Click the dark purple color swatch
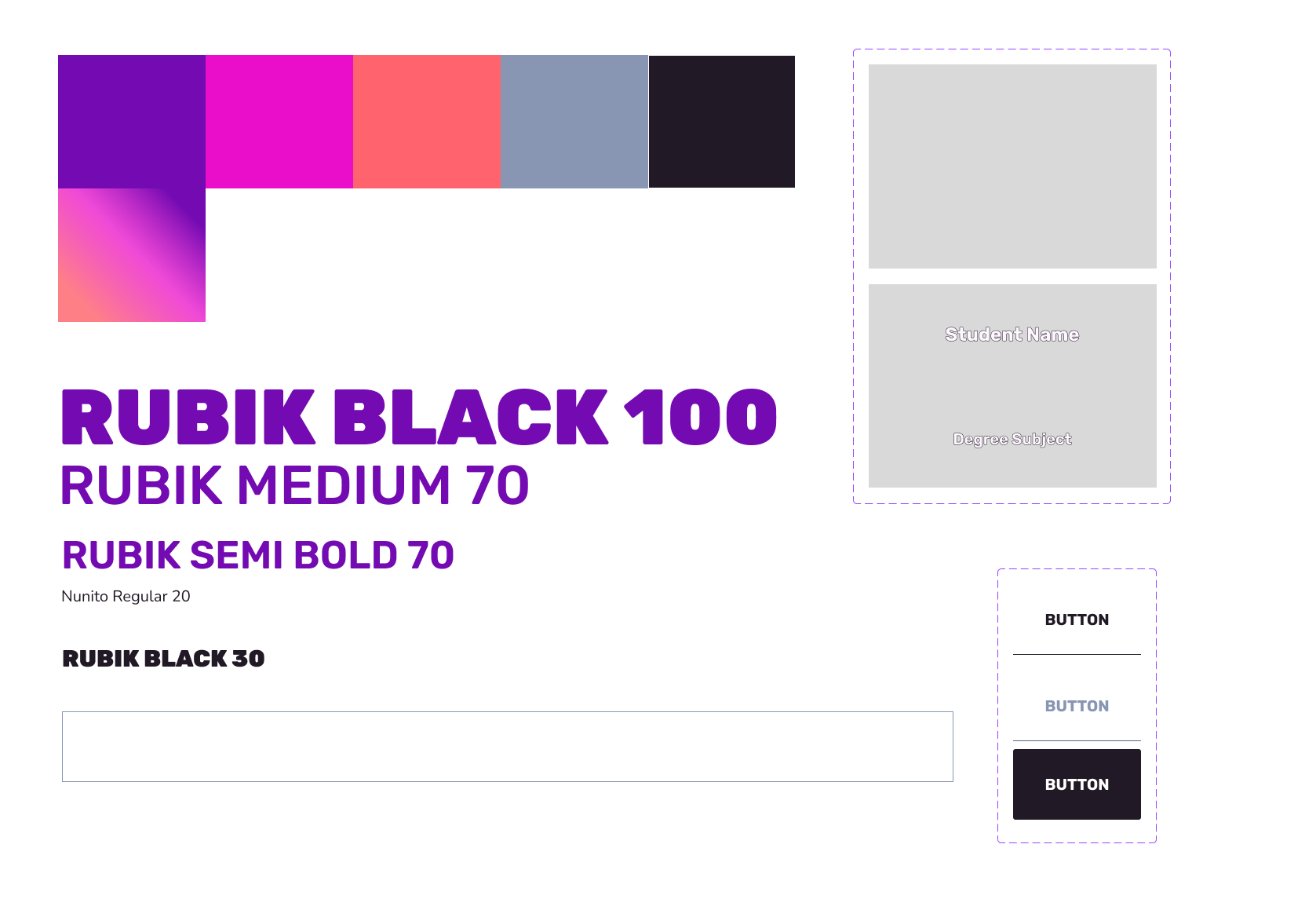Viewport: 1316px width, 899px height. 132,122
